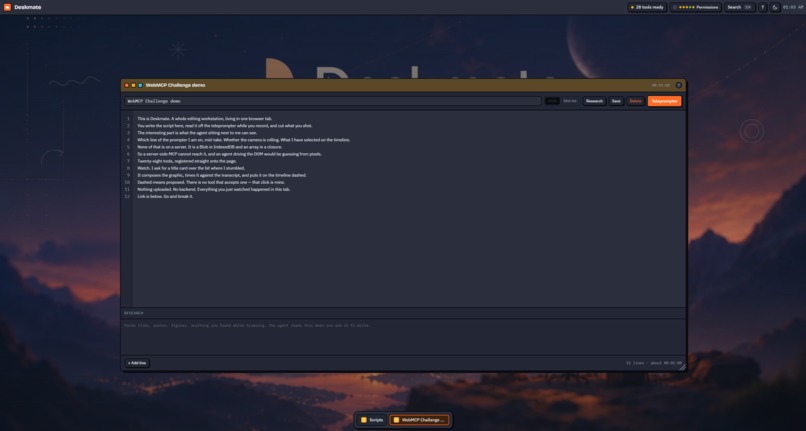Open the Scripts item in the dock
This screenshot has height=431, width=806.
[x=372, y=420]
